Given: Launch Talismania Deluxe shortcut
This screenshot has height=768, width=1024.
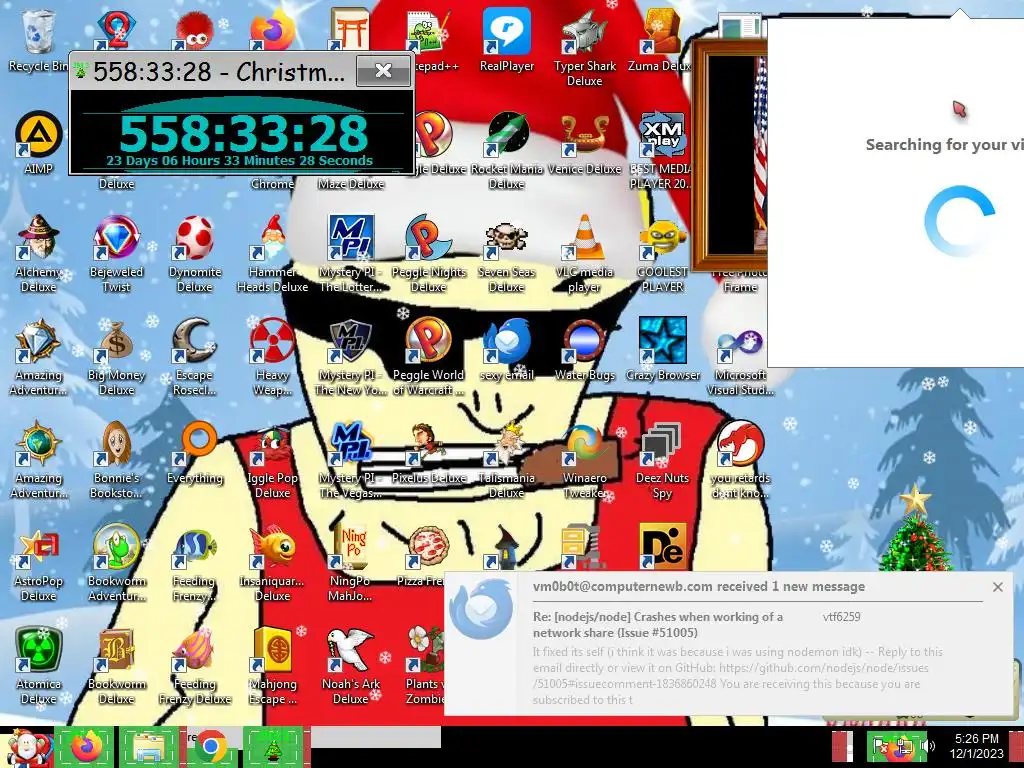Looking at the screenshot, I should (507, 461).
